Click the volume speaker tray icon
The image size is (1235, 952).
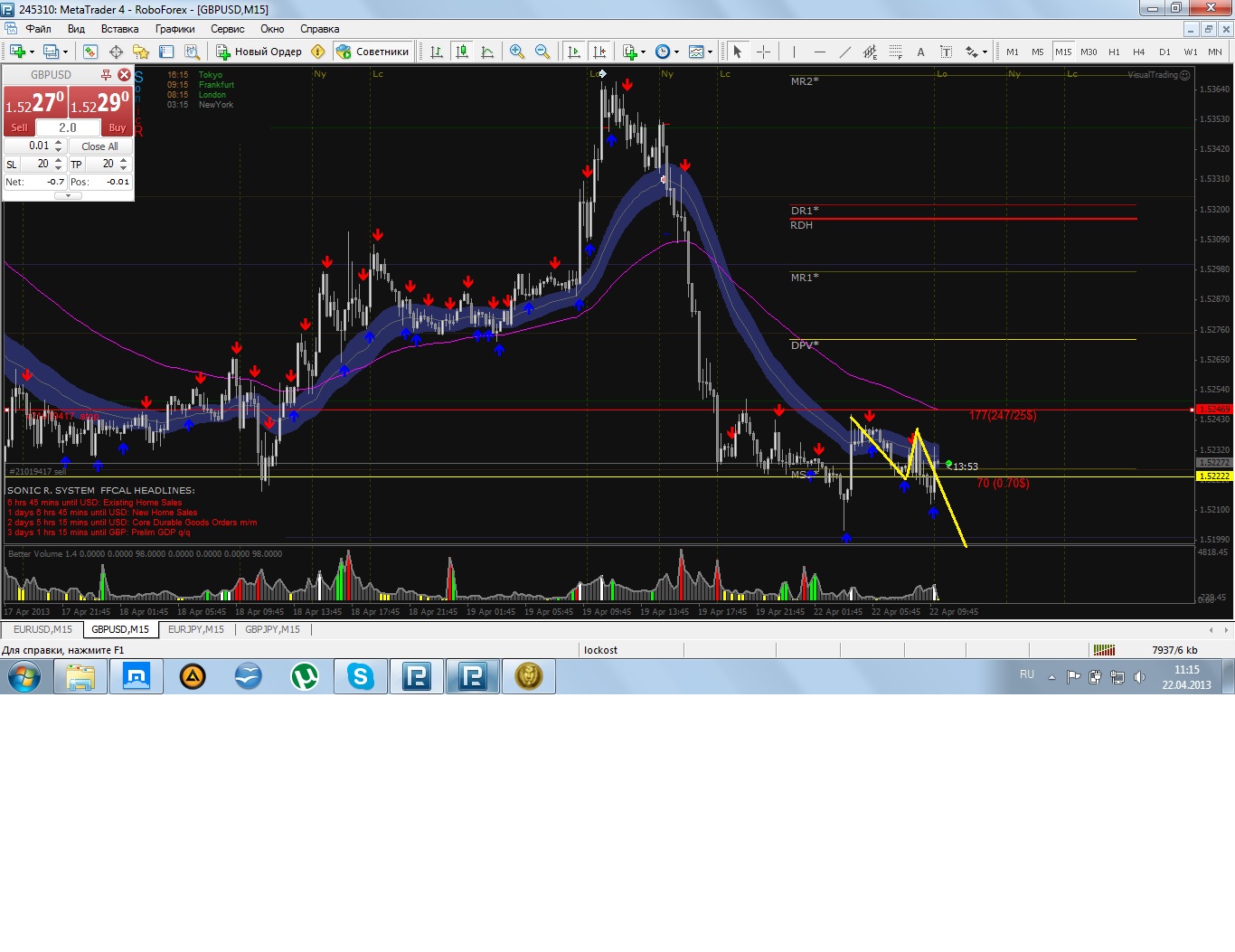pos(1139,676)
